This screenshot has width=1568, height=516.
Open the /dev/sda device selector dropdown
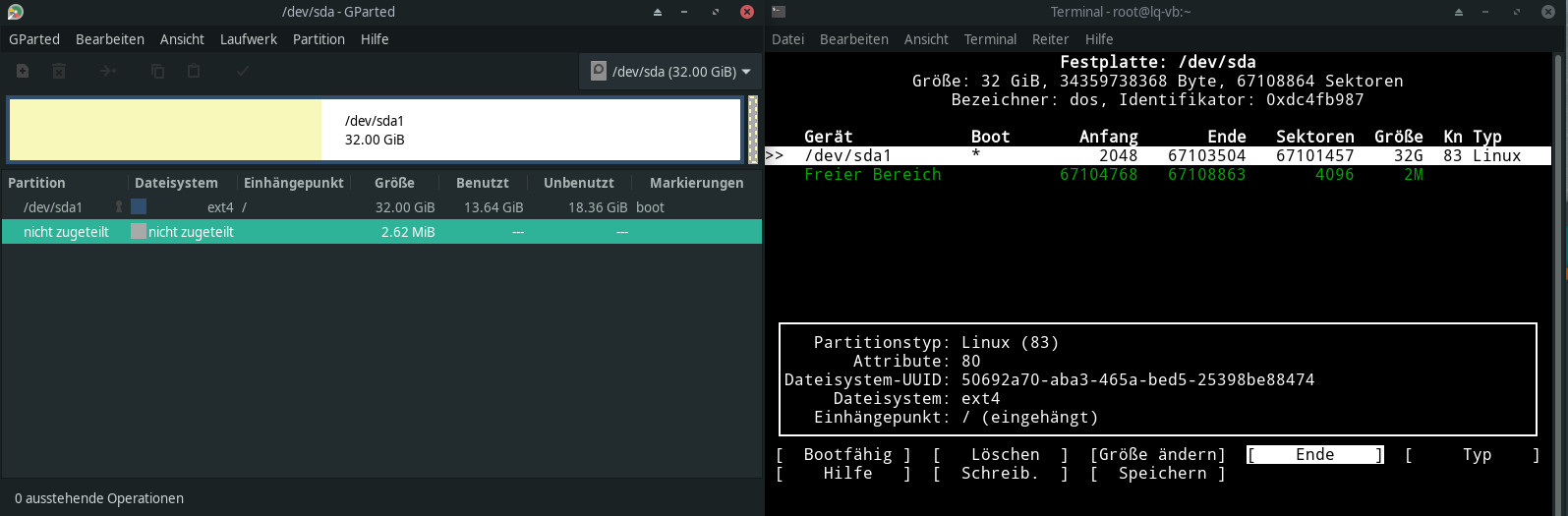click(x=669, y=72)
